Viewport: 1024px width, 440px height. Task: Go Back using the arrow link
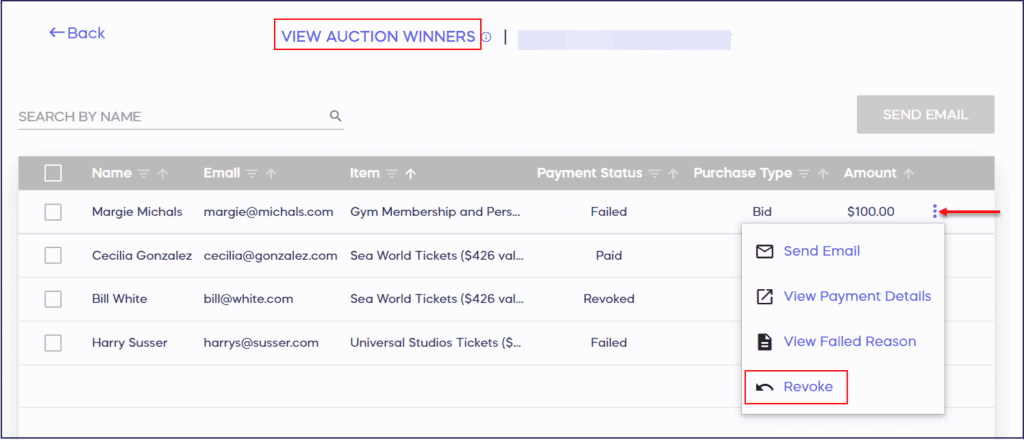coord(77,33)
